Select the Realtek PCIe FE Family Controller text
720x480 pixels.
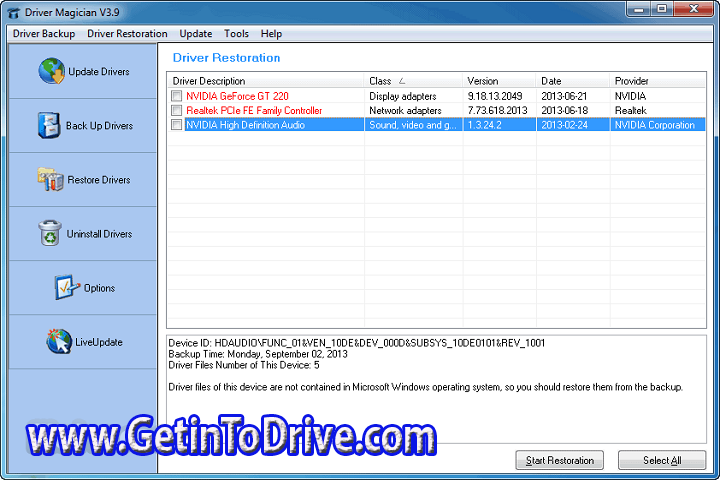254,110
